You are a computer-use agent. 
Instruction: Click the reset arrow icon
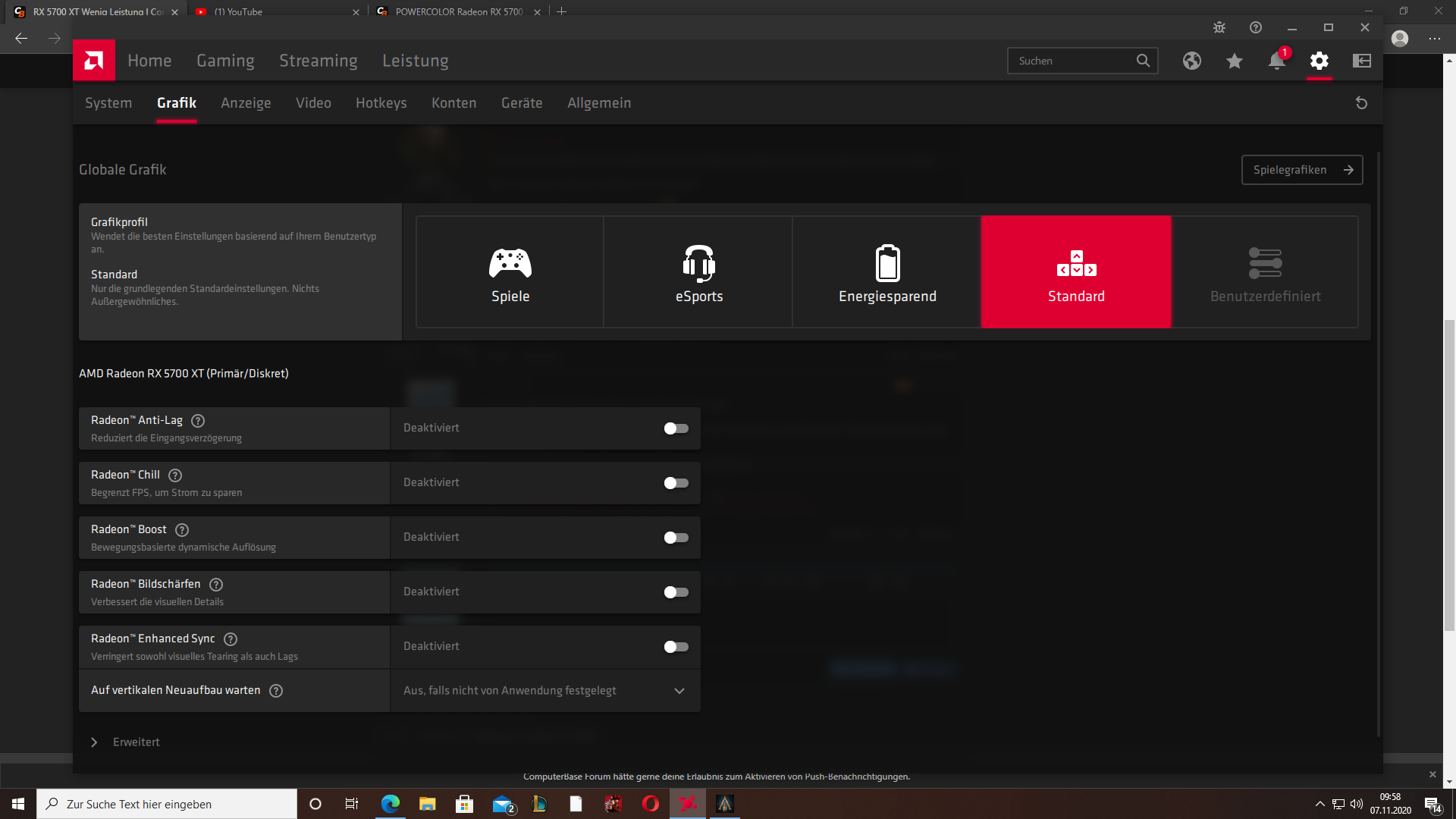click(x=1361, y=103)
